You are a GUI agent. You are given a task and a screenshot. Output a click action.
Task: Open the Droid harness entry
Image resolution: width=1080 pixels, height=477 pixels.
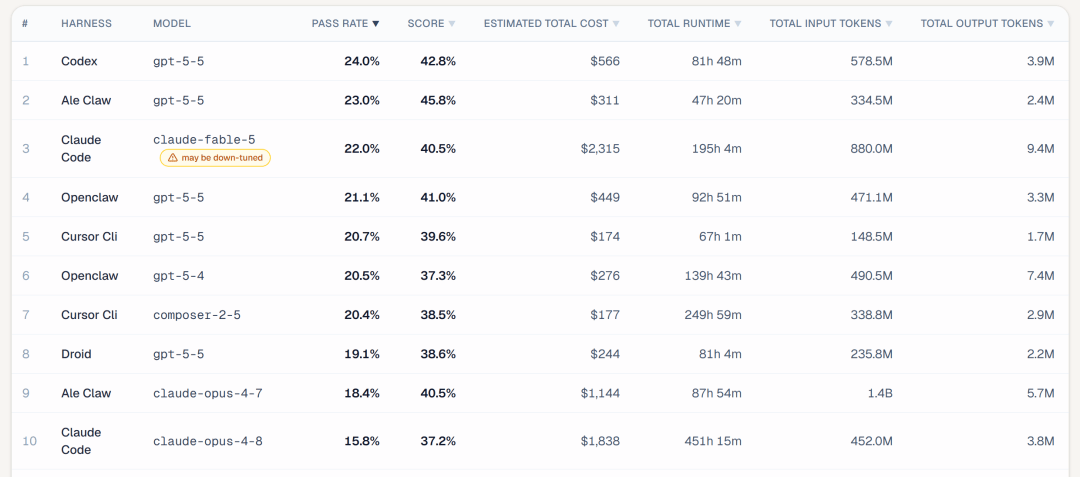(76, 354)
